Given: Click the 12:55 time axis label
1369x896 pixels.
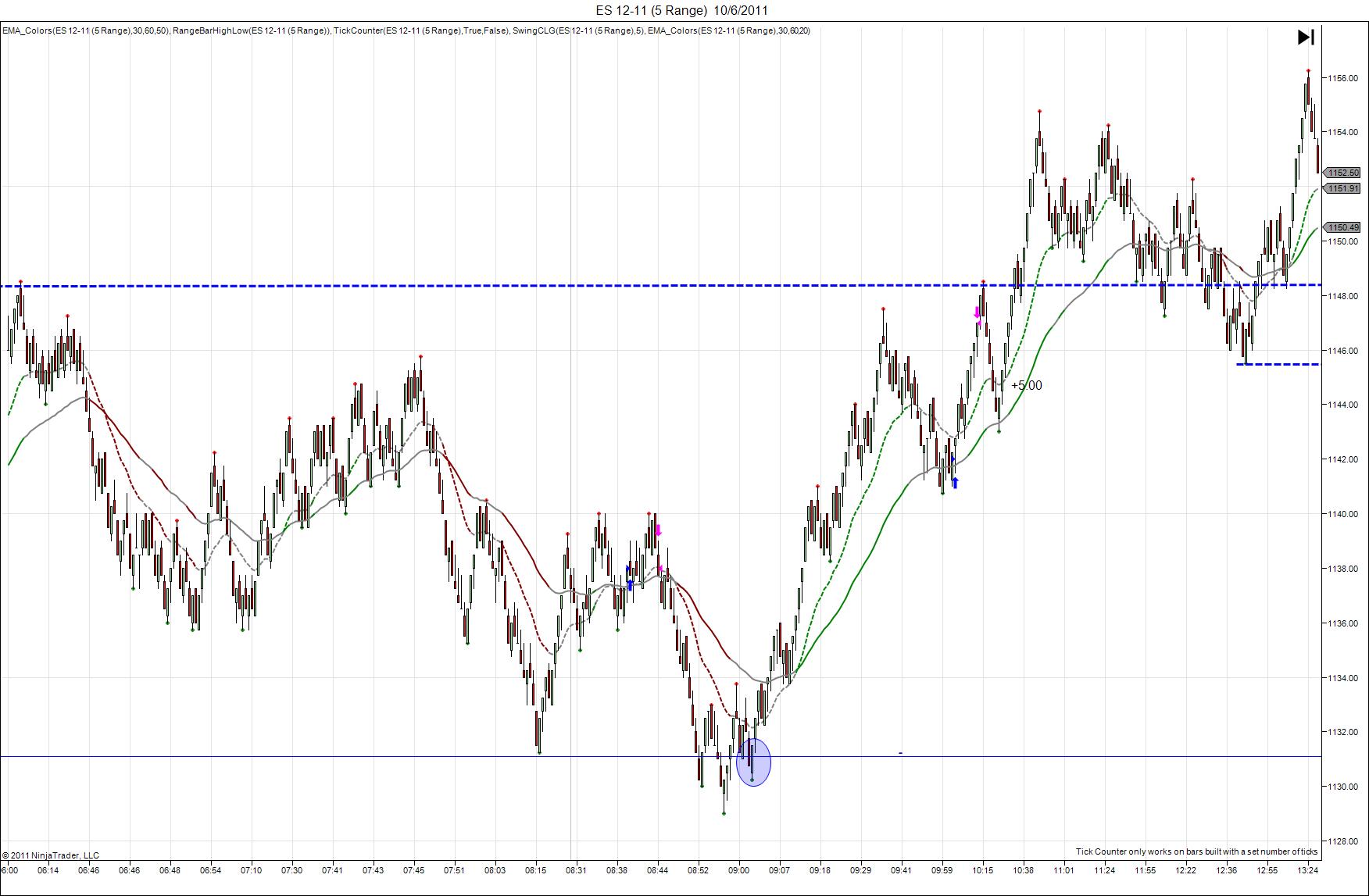Looking at the screenshot, I should [x=1267, y=870].
